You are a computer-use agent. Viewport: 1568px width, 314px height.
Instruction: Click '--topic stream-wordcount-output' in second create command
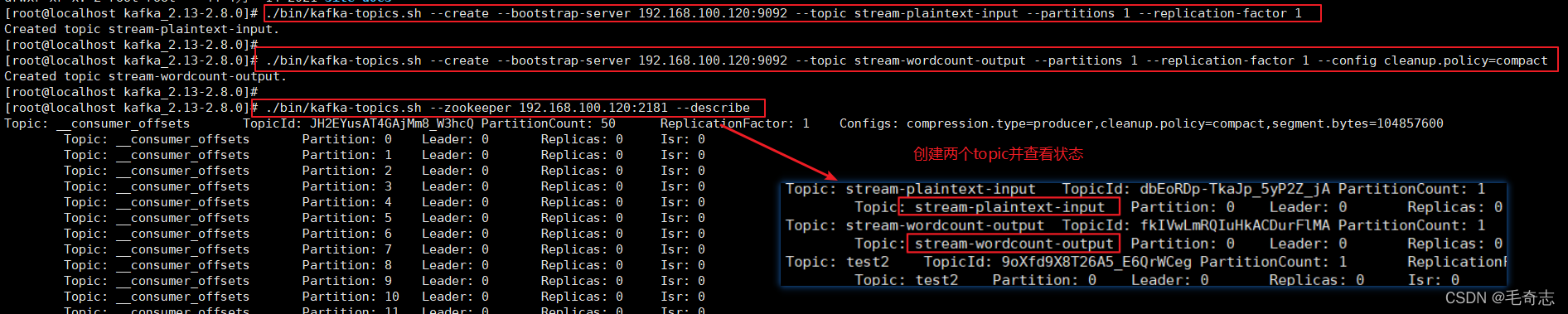[910, 60]
